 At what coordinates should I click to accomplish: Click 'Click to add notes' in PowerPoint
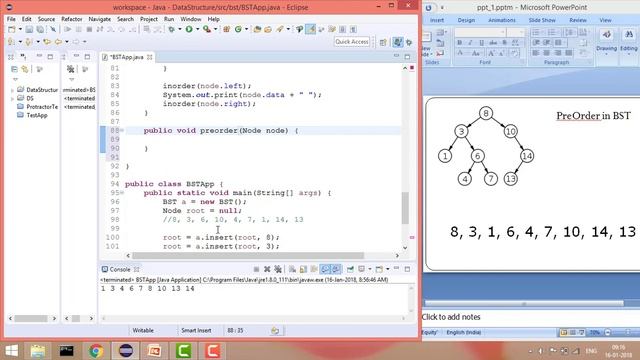tap(451, 317)
